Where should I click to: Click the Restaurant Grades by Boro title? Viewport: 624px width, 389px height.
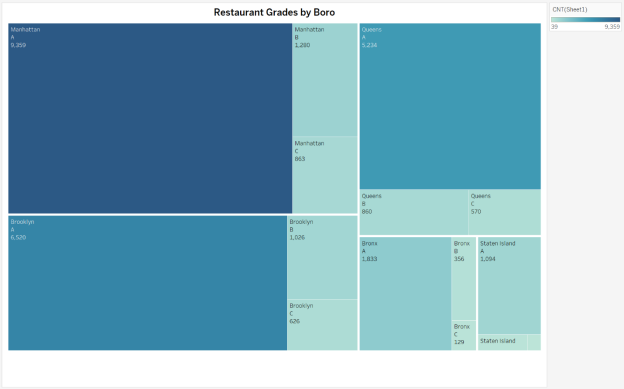pos(274,12)
